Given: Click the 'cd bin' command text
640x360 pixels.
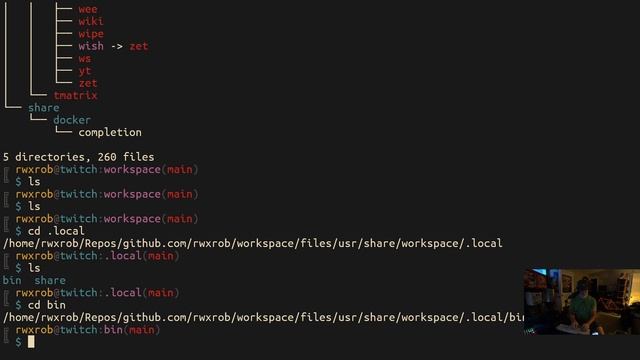Looking at the screenshot, I should tap(47, 305).
